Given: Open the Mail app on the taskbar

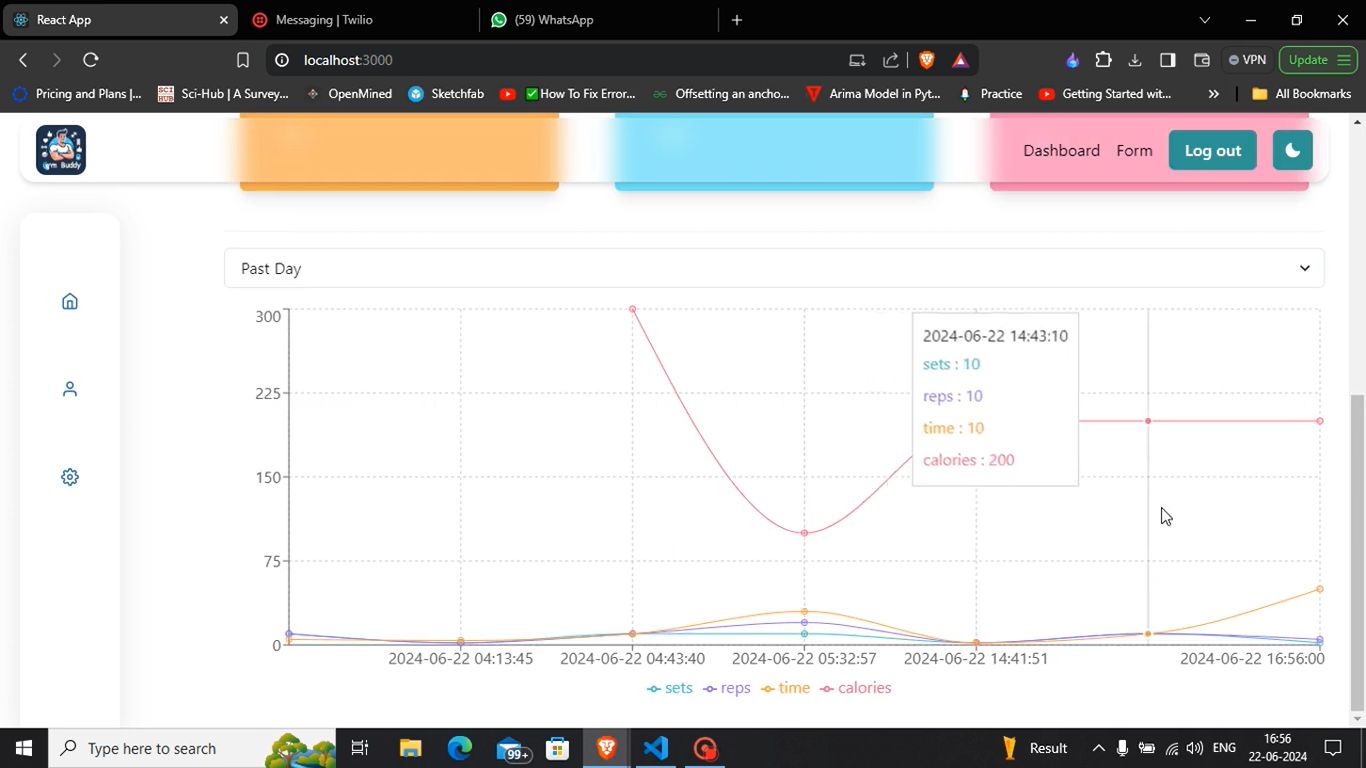Looking at the screenshot, I should click(x=512, y=748).
